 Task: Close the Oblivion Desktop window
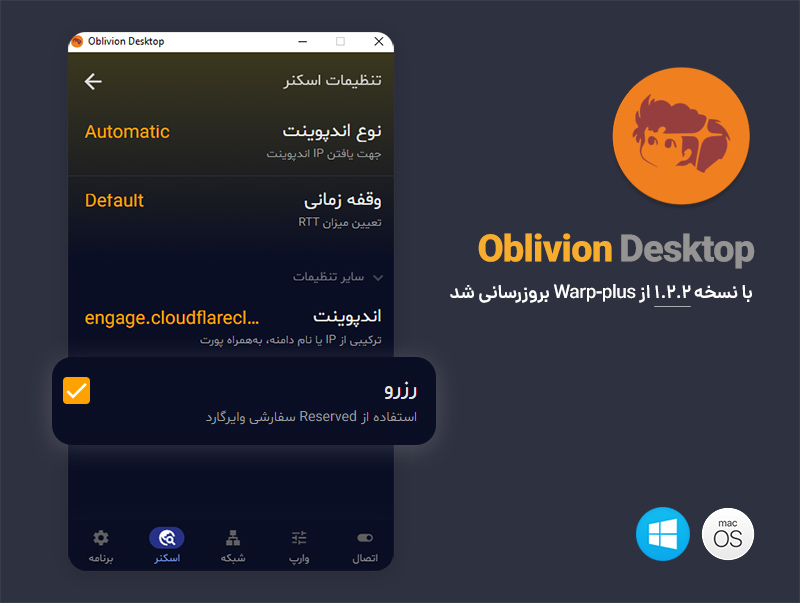click(379, 41)
